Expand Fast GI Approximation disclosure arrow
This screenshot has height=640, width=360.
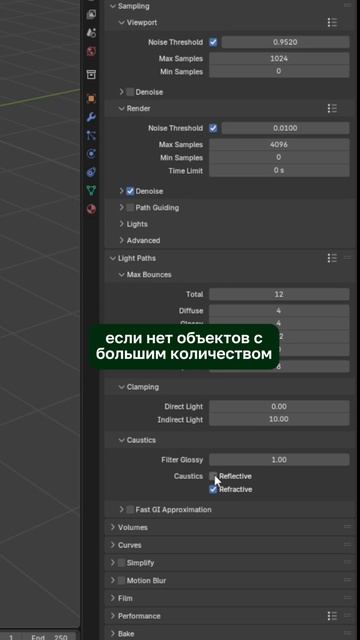(x=121, y=509)
